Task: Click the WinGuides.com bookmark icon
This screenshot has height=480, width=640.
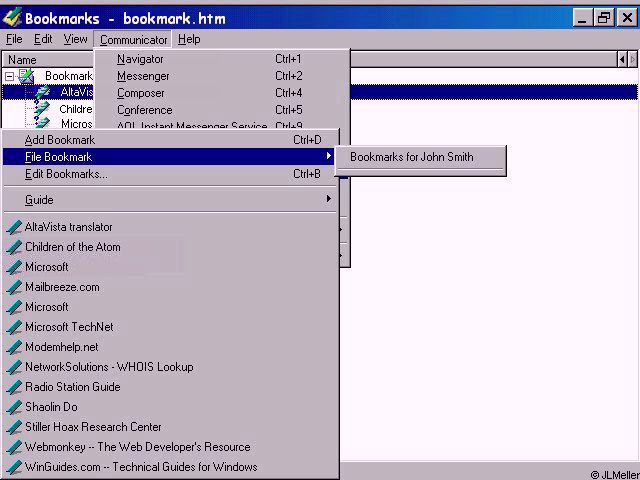Action: click(14, 467)
